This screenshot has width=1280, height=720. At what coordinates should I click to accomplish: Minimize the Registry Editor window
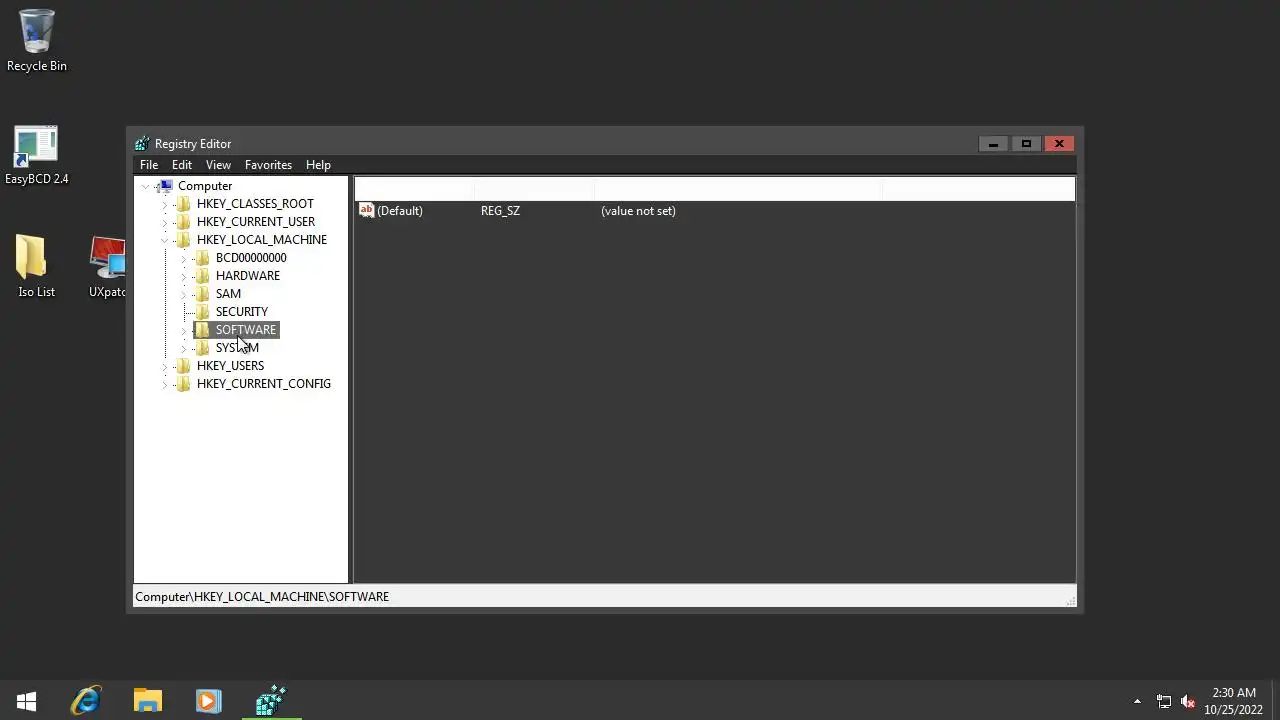(993, 144)
